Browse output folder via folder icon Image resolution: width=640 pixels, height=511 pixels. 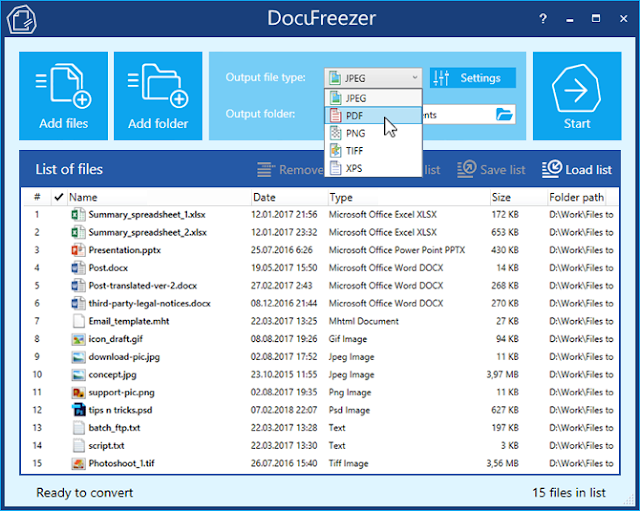tap(504, 115)
